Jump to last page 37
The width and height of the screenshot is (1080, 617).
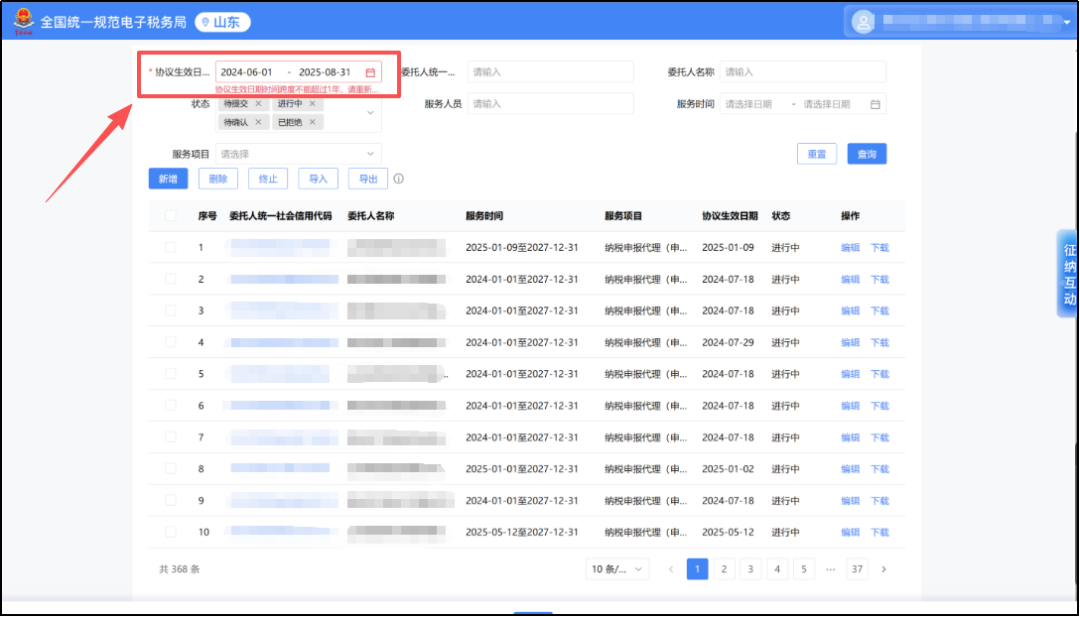857,569
